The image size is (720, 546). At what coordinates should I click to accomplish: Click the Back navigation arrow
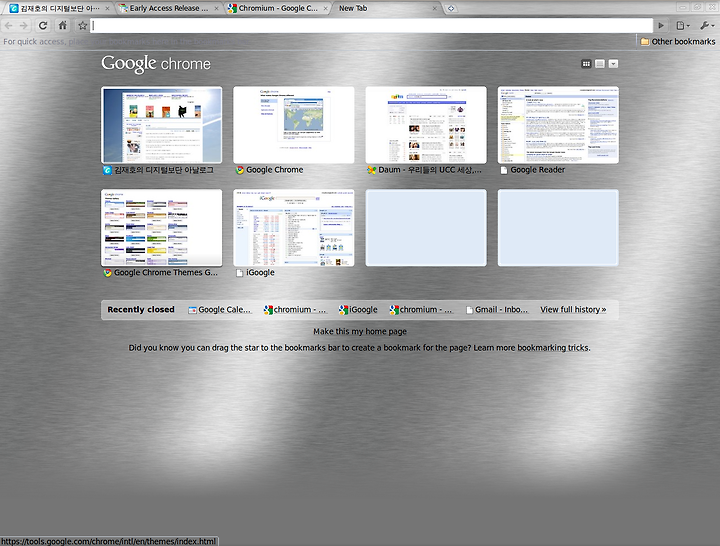[9, 26]
